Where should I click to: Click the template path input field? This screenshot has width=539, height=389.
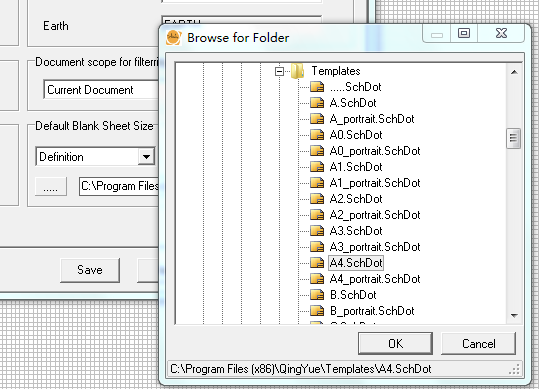119,186
